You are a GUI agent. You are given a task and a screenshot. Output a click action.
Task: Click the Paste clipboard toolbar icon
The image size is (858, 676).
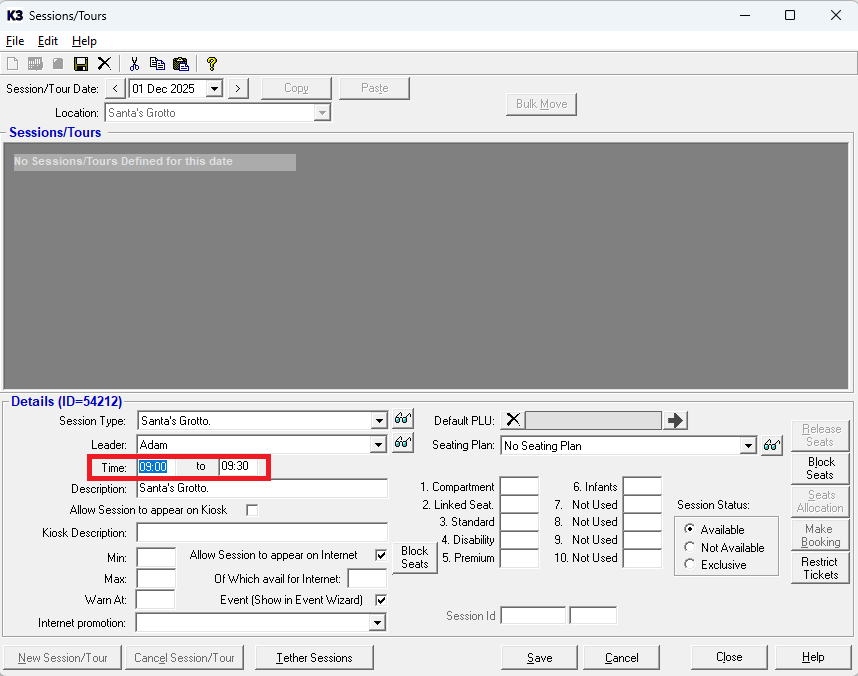181,64
